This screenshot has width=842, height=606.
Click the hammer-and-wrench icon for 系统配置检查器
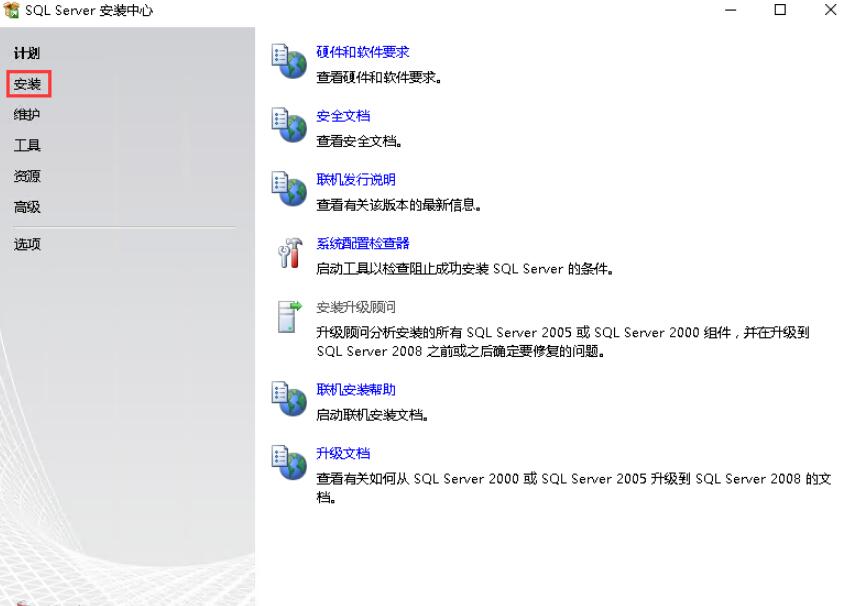(290, 252)
